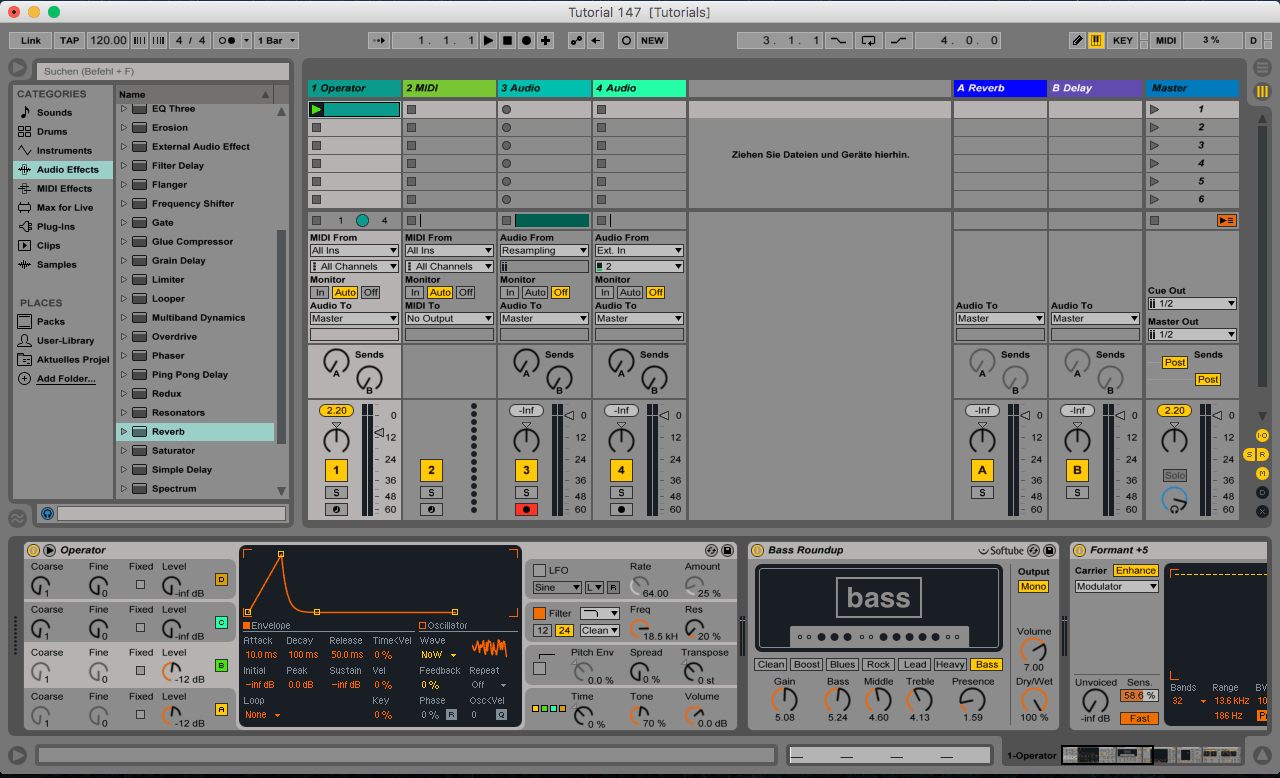Click the Bass Roundup Gain knob
Viewport: 1280px width, 778px height.
785,701
